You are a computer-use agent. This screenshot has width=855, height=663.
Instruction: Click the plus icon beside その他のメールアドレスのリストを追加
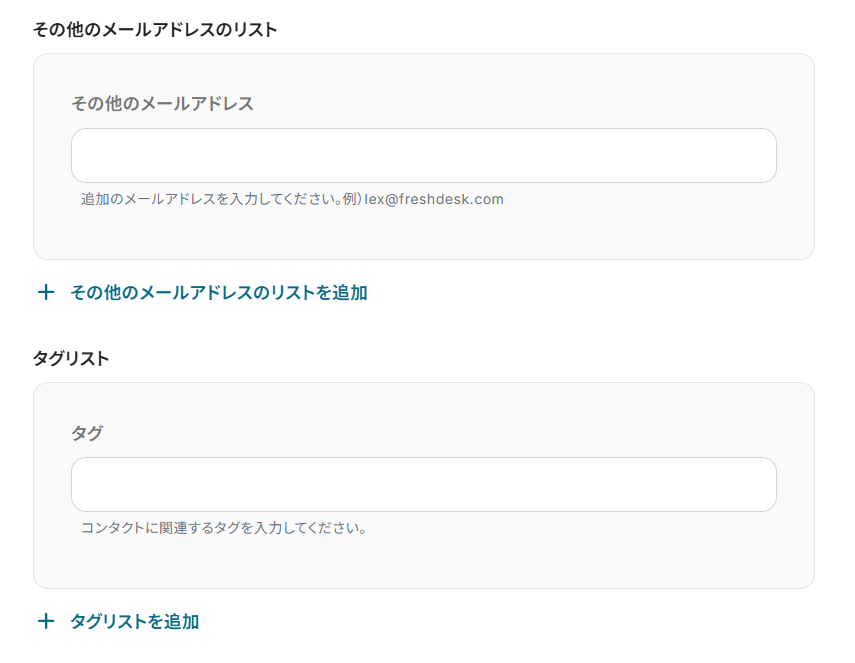click(46, 292)
